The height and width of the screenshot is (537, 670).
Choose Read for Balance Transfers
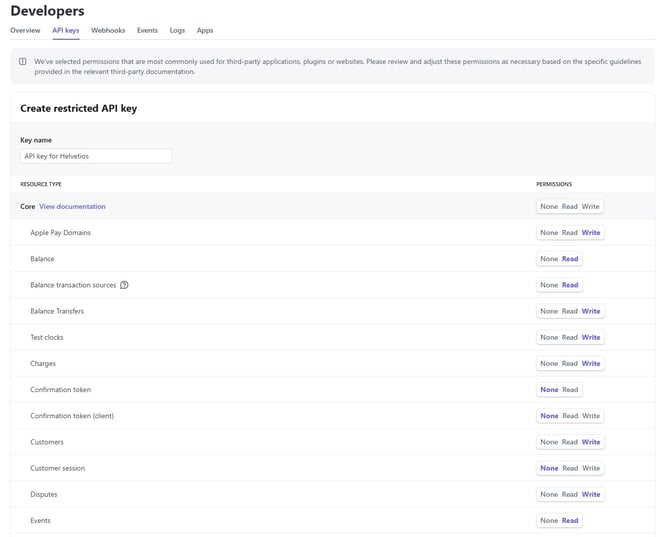[x=570, y=311]
